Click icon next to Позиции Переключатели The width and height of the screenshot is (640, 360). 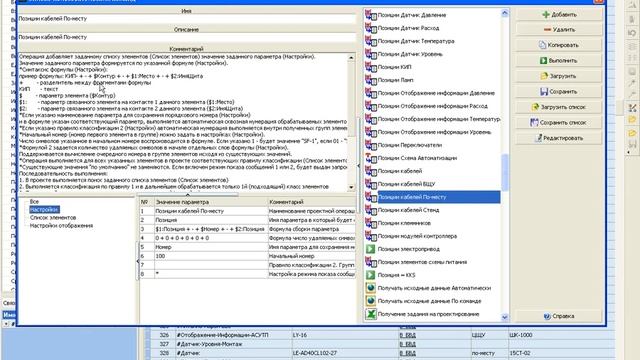point(371,145)
